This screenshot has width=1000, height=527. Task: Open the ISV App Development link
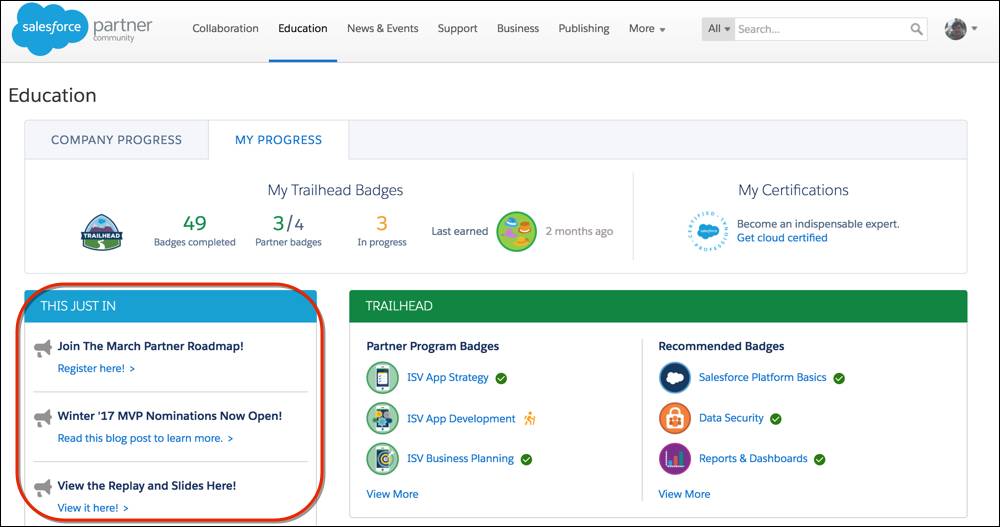pos(461,419)
